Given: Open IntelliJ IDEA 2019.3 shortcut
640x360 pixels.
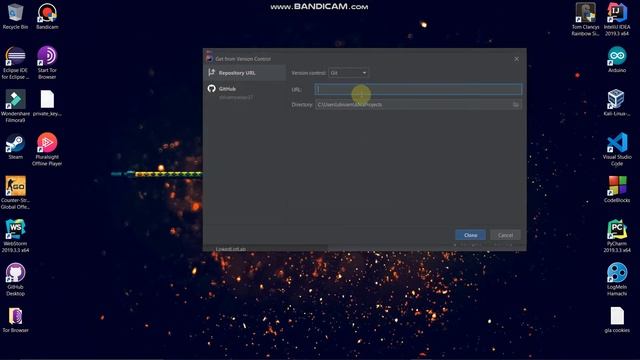Looking at the screenshot, I should 617,19.
